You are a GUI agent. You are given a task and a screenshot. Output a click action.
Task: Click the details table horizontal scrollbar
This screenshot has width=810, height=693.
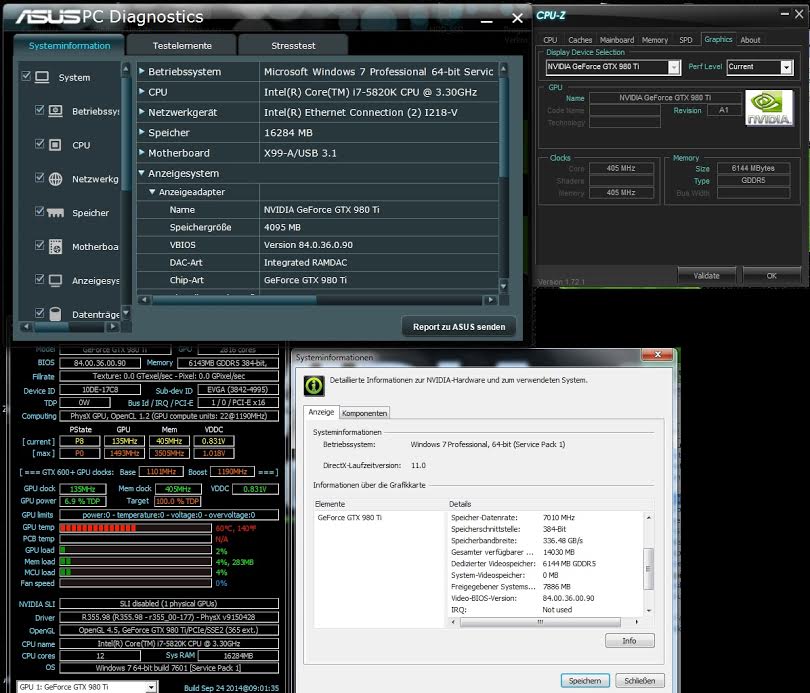(317, 300)
